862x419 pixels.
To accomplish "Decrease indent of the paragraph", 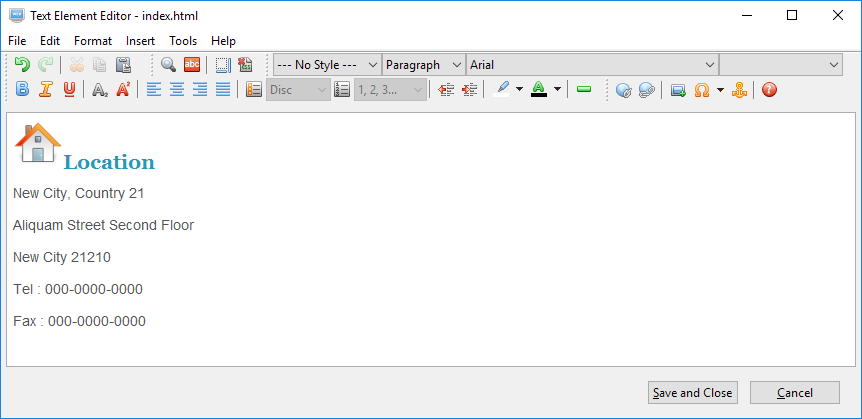I will tap(446, 90).
